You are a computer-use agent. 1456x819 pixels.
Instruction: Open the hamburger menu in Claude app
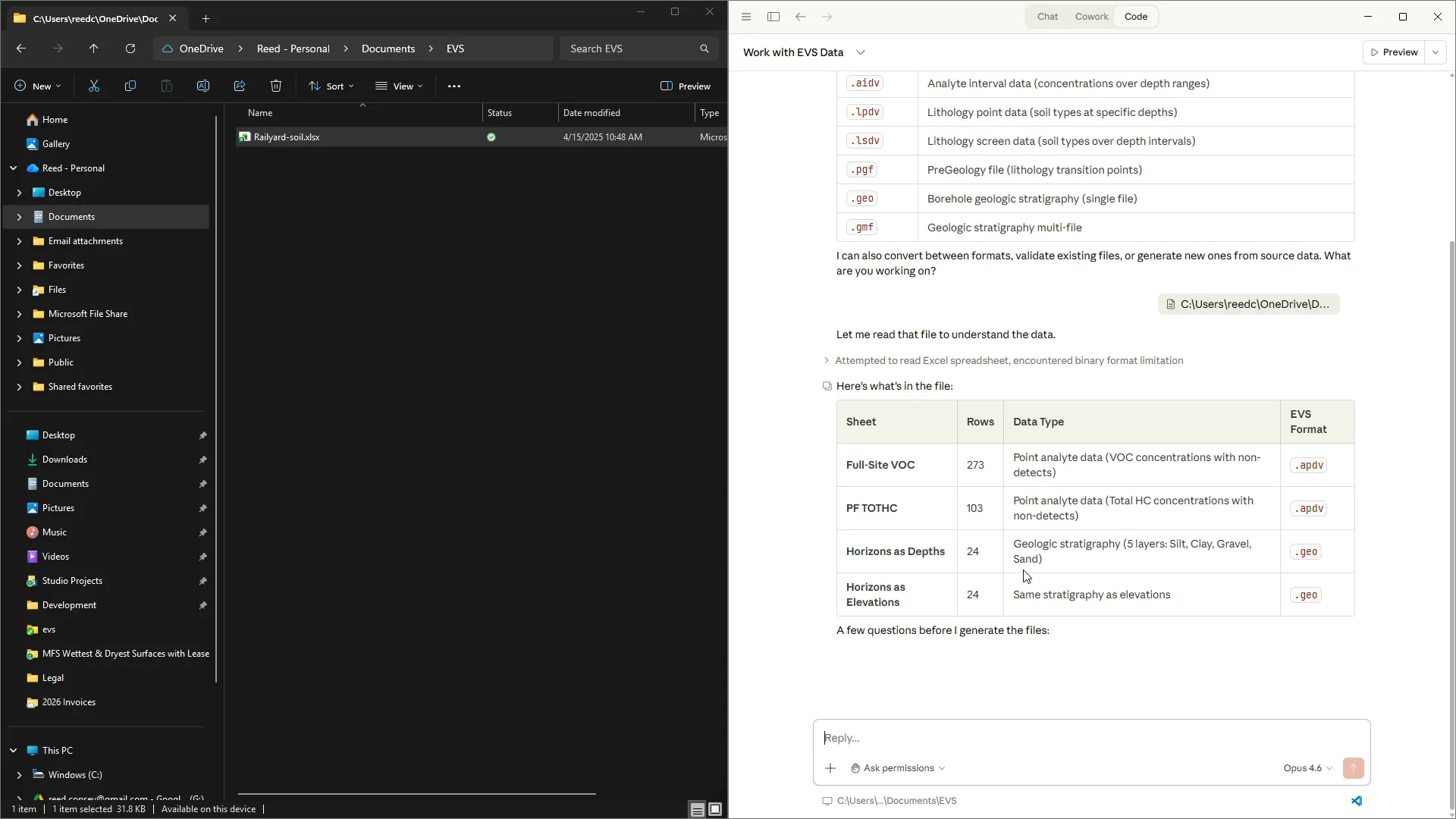point(746,17)
